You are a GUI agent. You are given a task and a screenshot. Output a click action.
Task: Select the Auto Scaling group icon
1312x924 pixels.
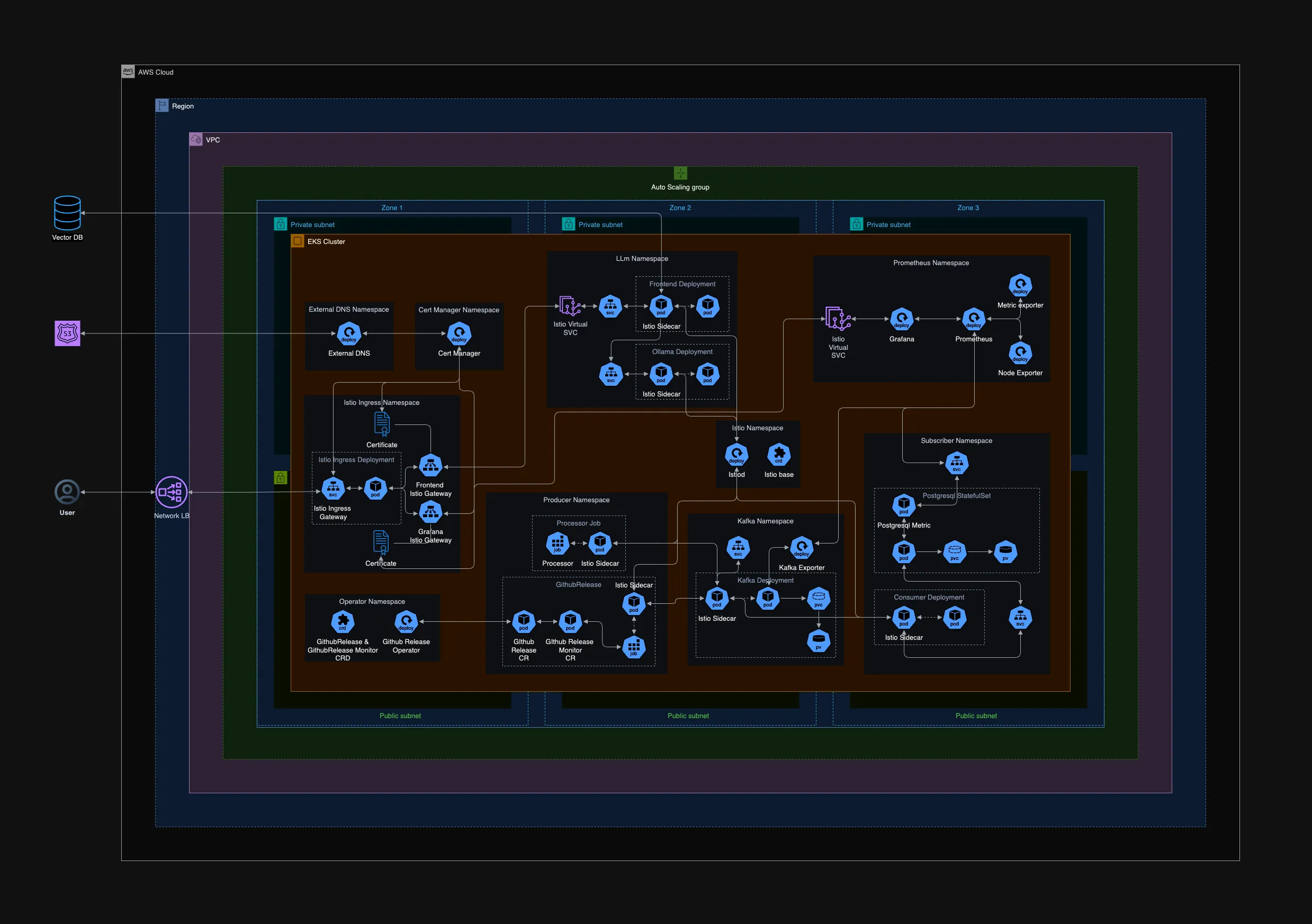pos(680,173)
